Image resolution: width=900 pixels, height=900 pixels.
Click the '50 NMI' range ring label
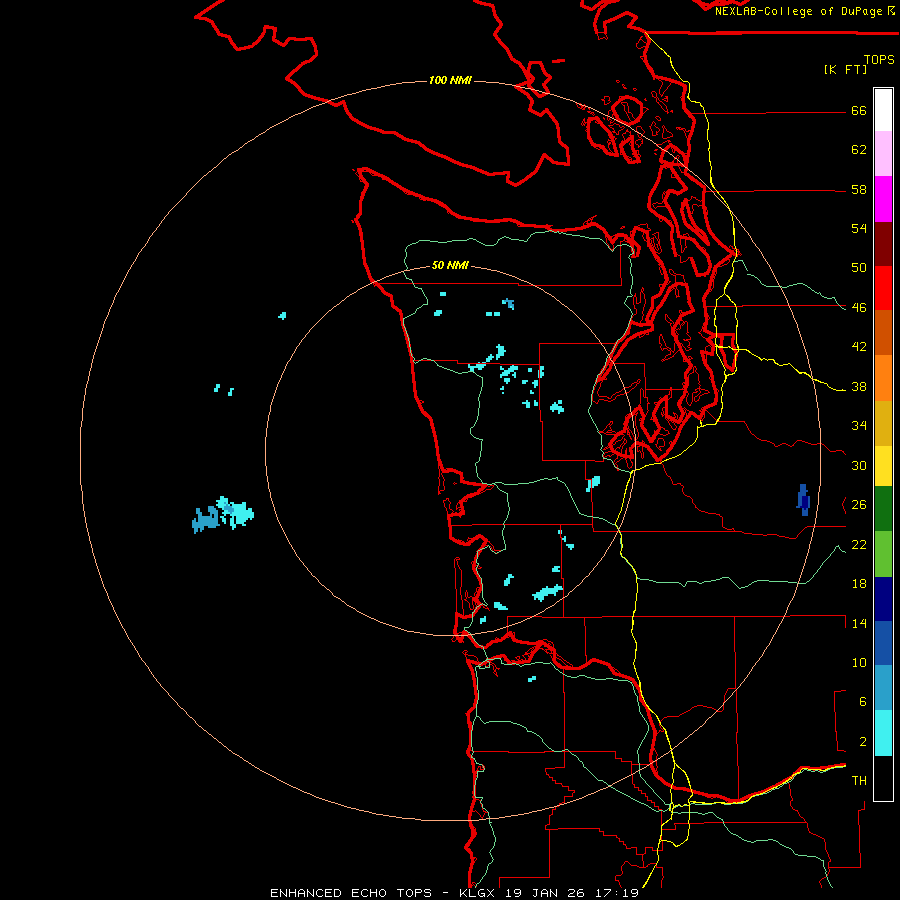coord(450,265)
